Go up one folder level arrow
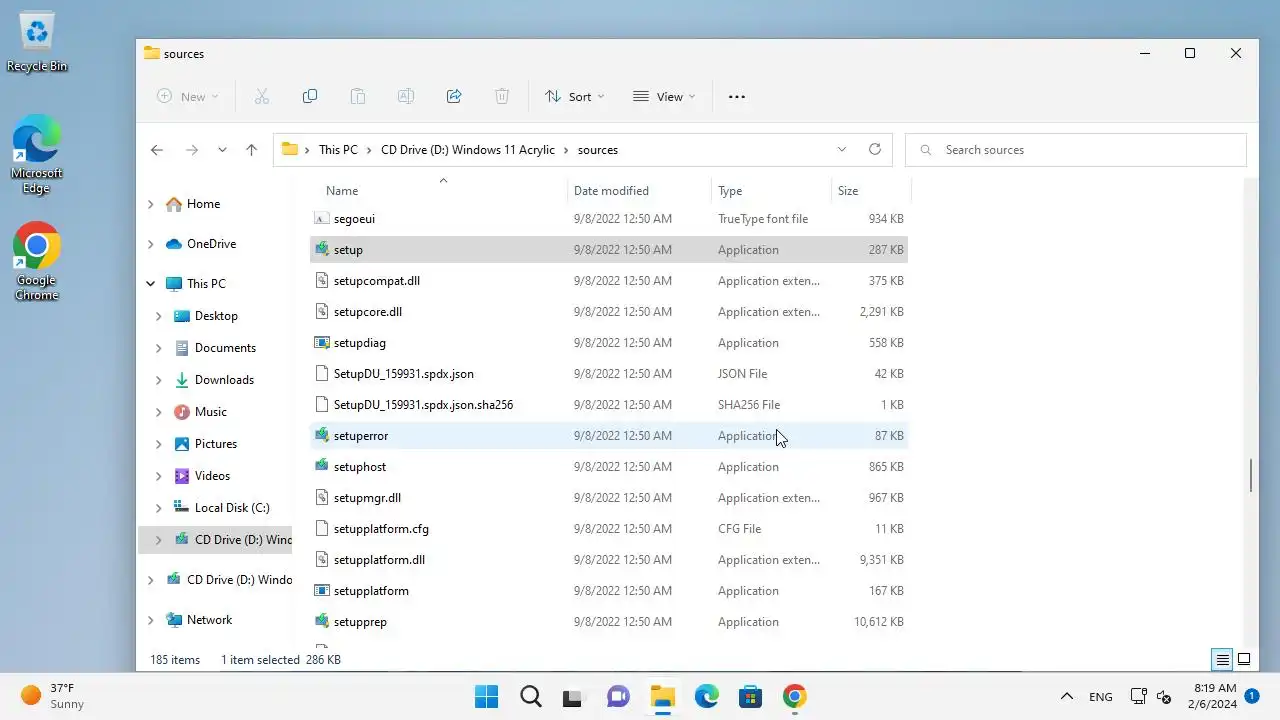 [x=251, y=150]
